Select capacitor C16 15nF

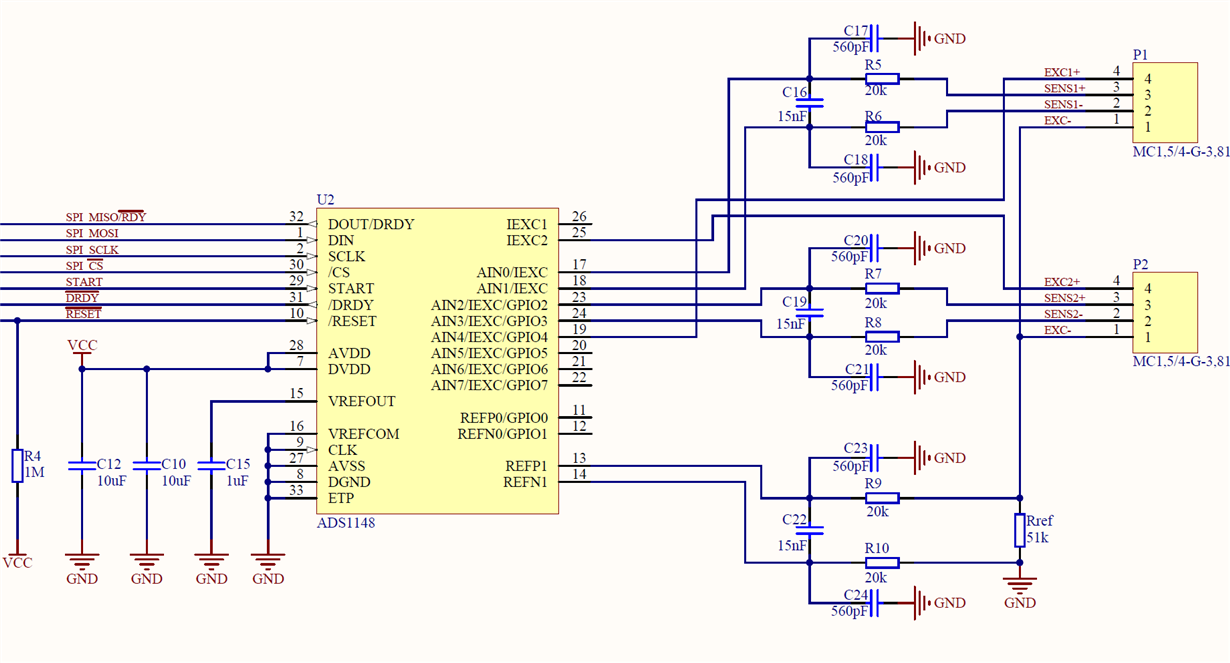pyautogui.click(x=811, y=103)
